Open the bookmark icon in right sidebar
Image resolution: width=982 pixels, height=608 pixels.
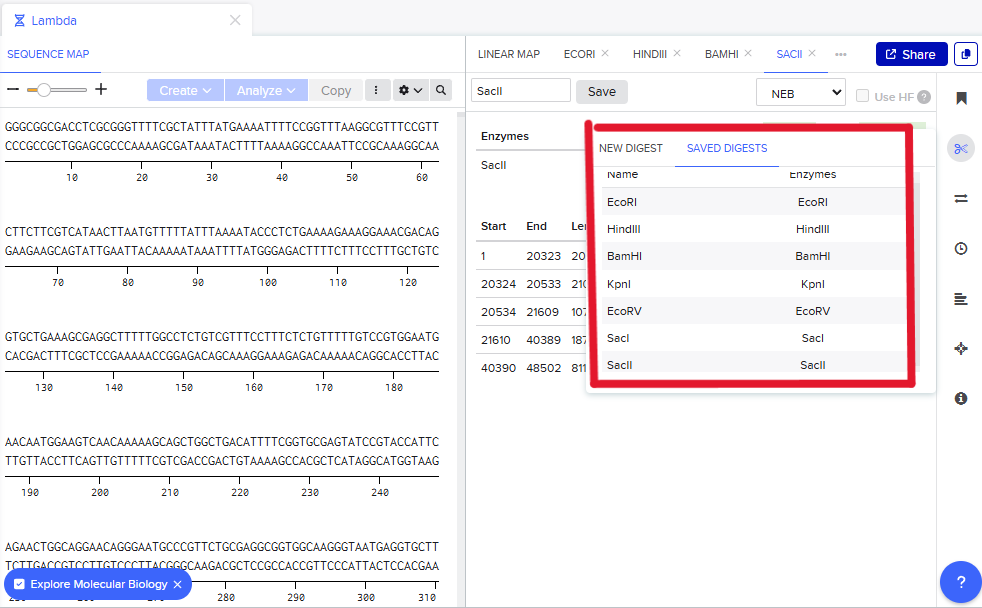[961, 98]
